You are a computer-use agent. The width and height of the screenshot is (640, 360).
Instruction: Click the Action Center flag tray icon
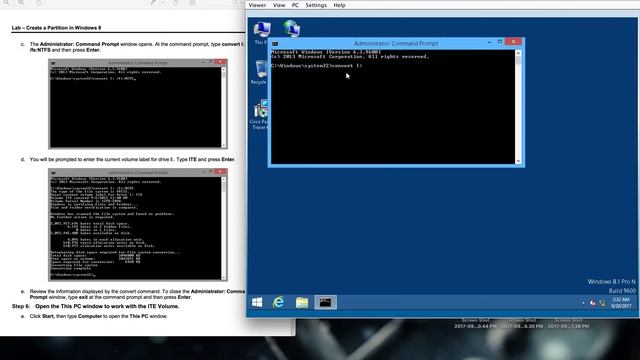[592, 303]
